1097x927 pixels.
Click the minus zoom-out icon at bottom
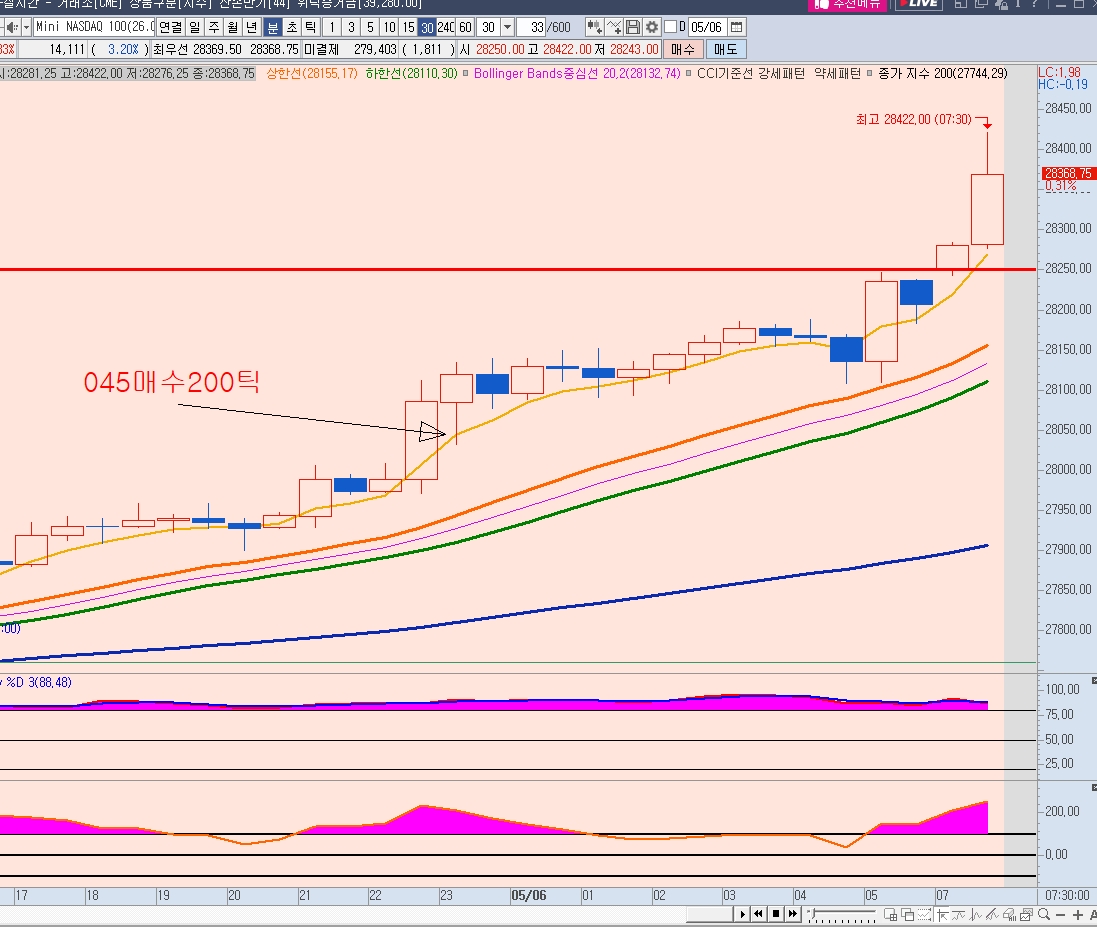pyautogui.click(x=1061, y=914)
